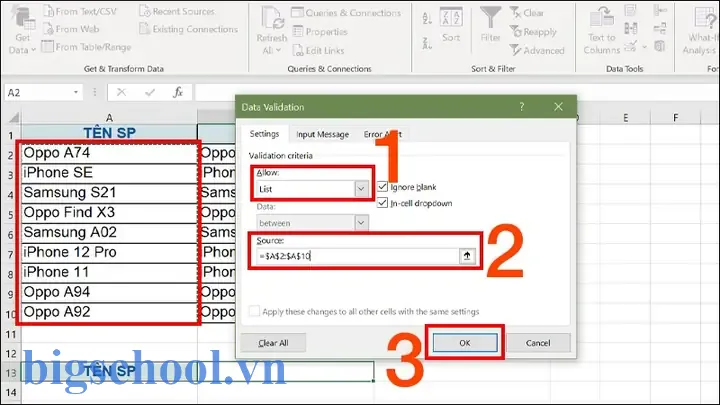Open the Sort dialog

(450, 25)
